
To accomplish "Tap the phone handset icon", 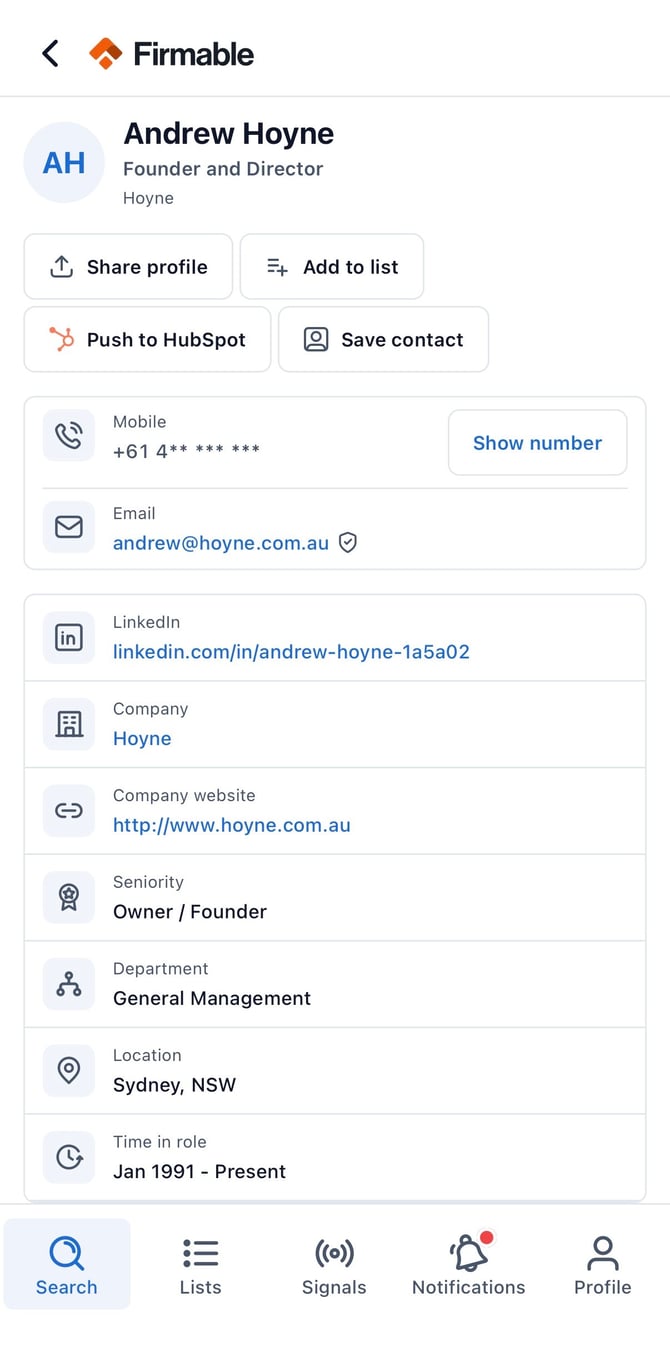I will click(69, 436).
